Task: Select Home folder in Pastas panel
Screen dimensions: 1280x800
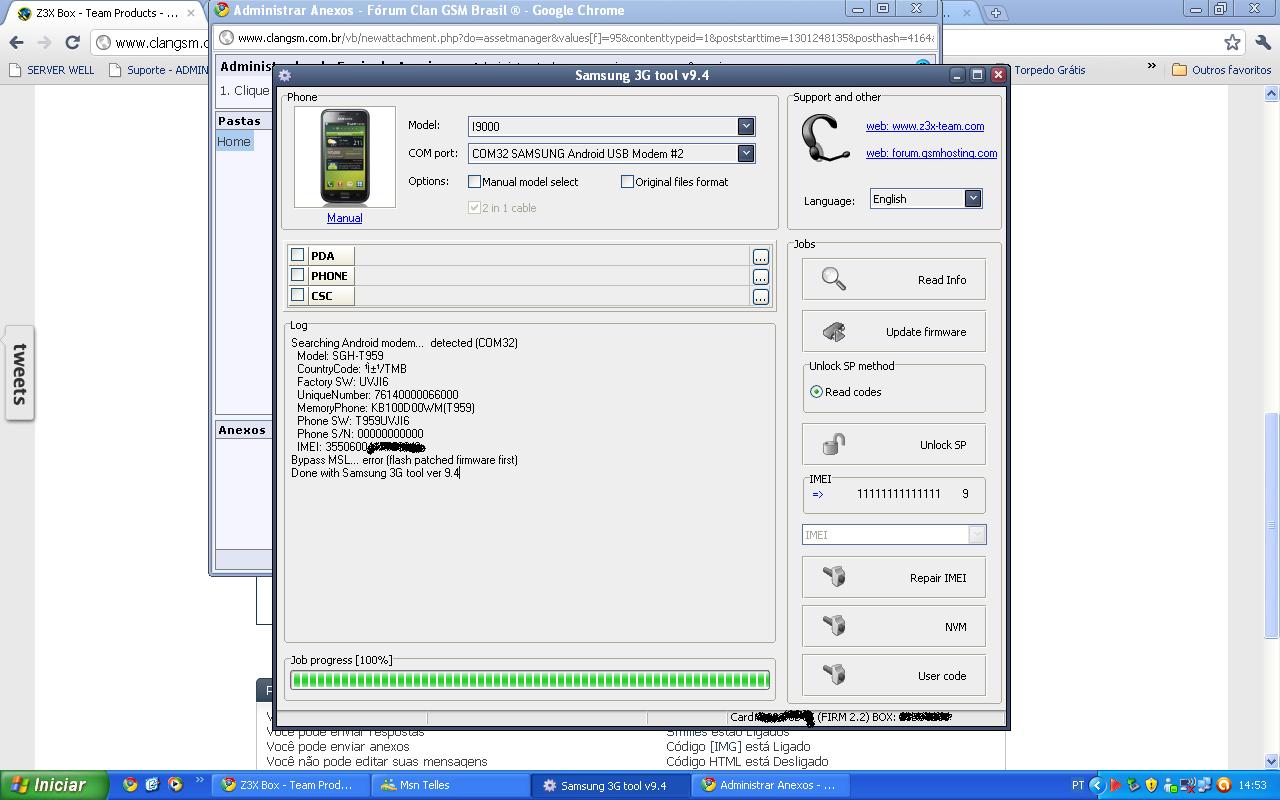Action: pos(234,142)
